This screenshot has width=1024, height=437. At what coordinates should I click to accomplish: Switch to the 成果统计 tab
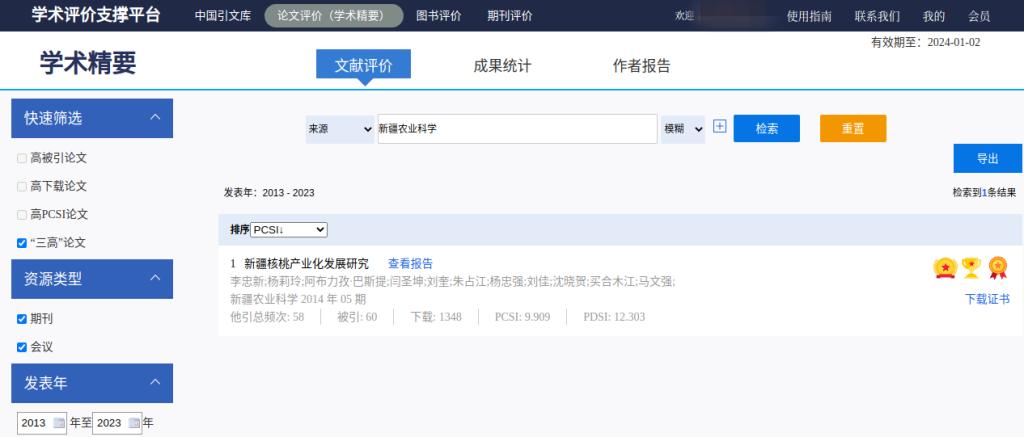(502, 66)
